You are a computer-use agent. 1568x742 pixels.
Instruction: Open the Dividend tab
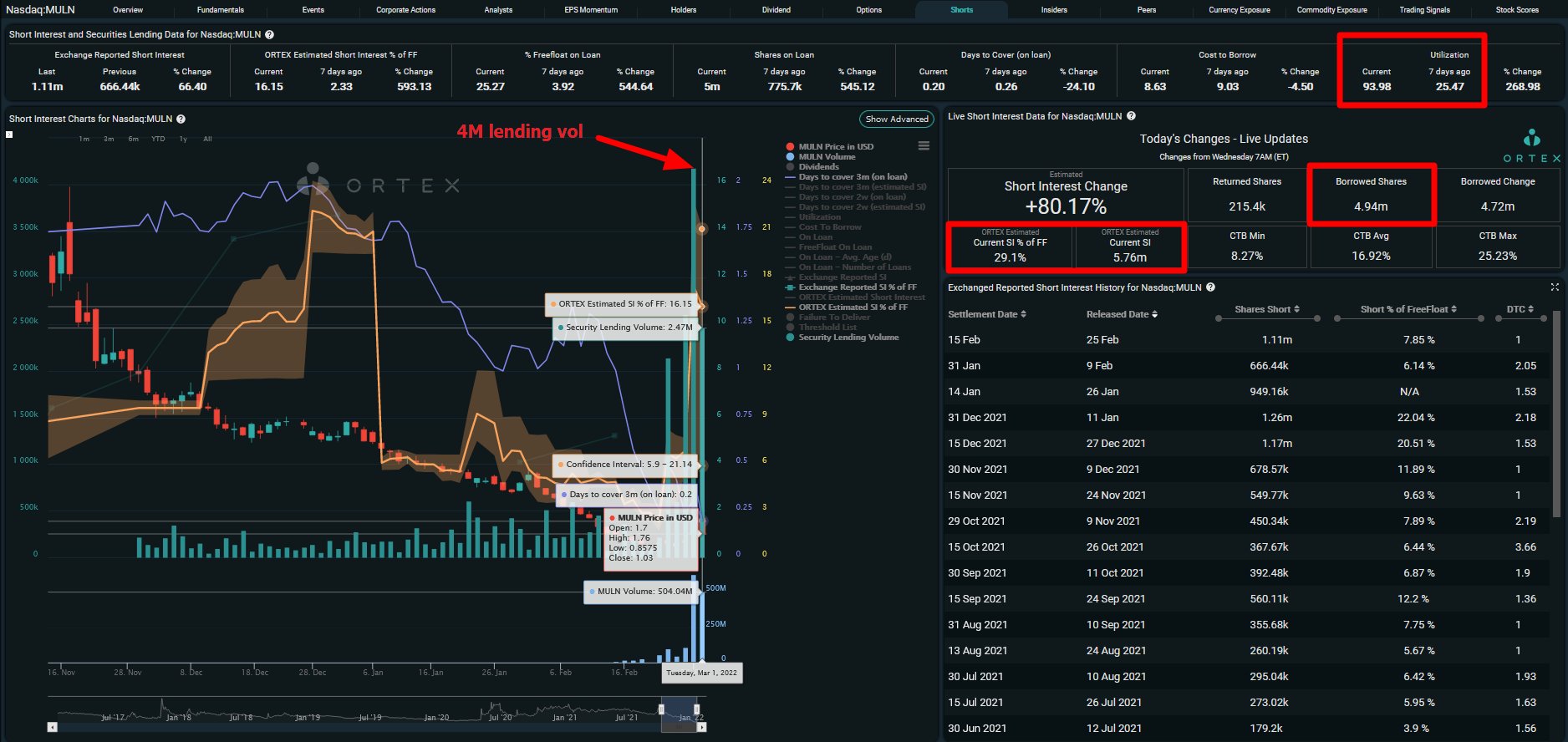click(776, 10)
